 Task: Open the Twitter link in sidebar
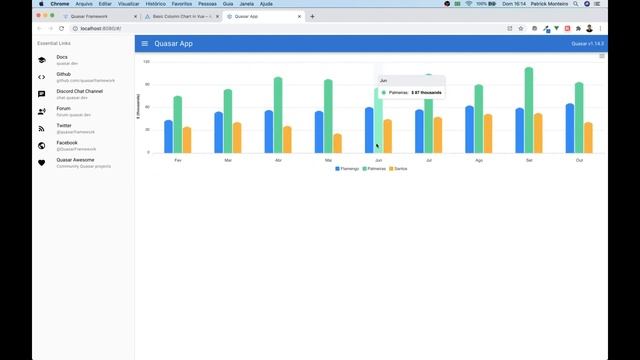(x=83, y=129)
